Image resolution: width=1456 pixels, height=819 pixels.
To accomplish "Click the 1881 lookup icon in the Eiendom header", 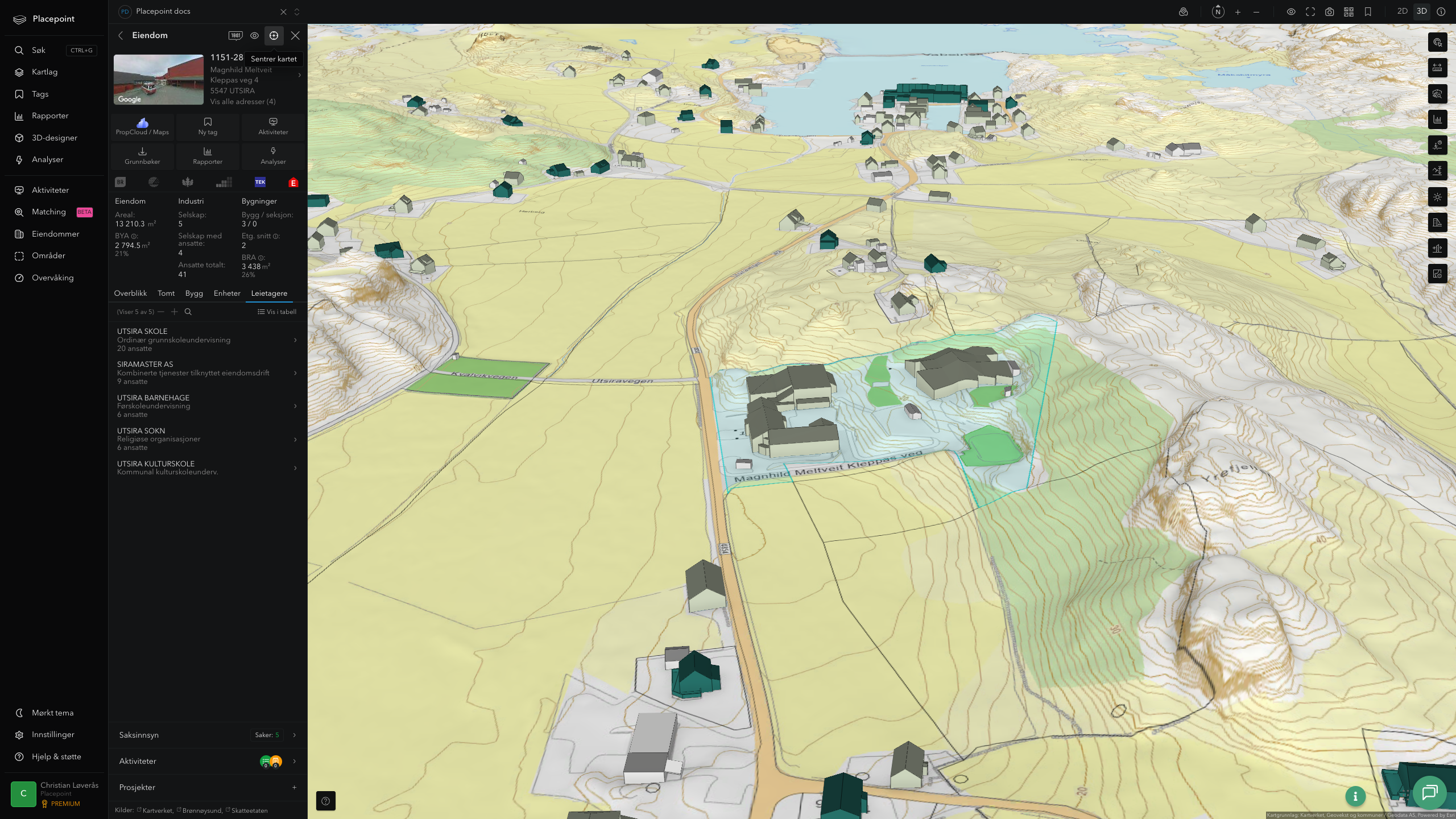I will click(x=235, y=35).
